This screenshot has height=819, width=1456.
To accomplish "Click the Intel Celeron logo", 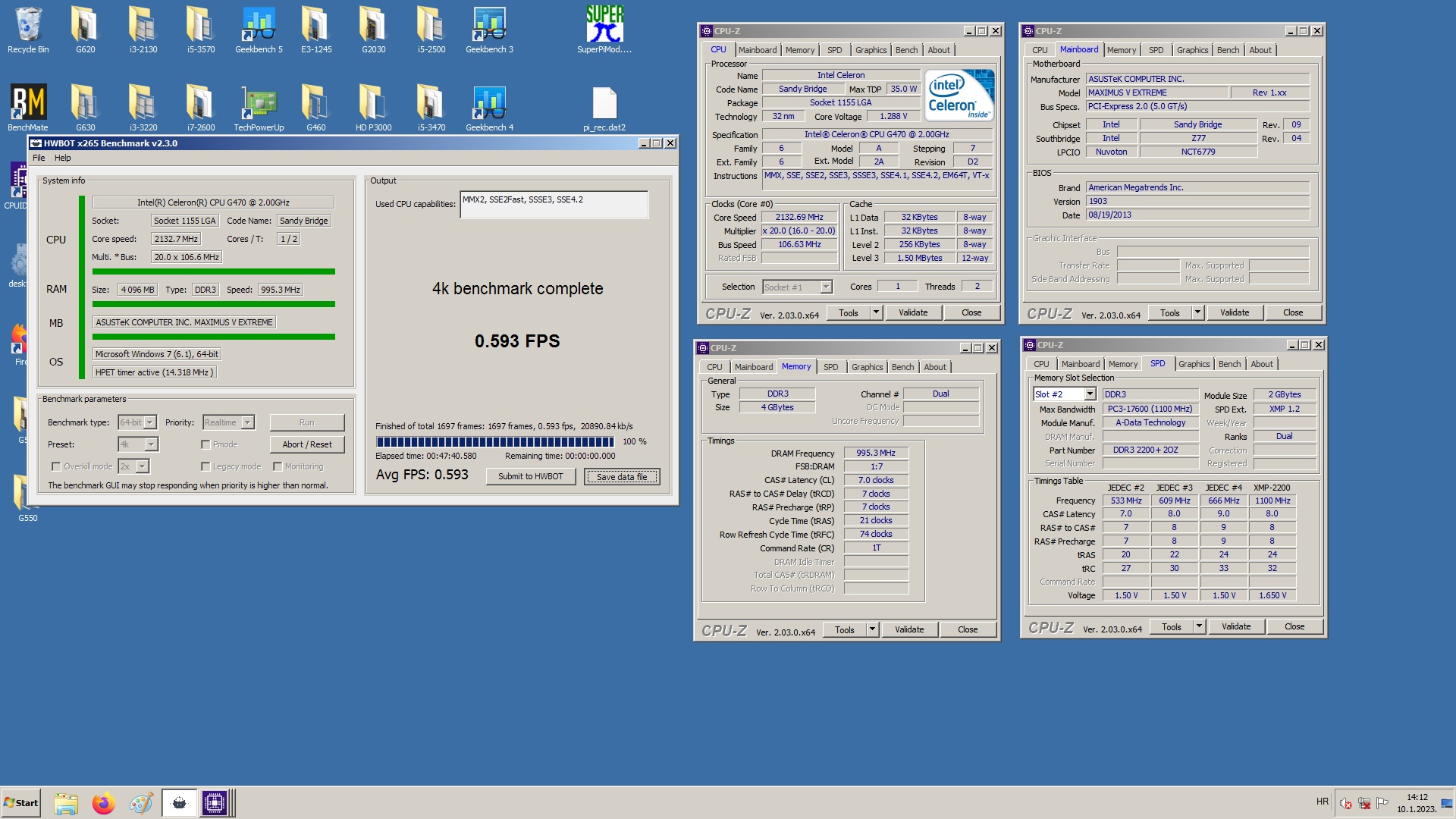I will click(960, 96).
